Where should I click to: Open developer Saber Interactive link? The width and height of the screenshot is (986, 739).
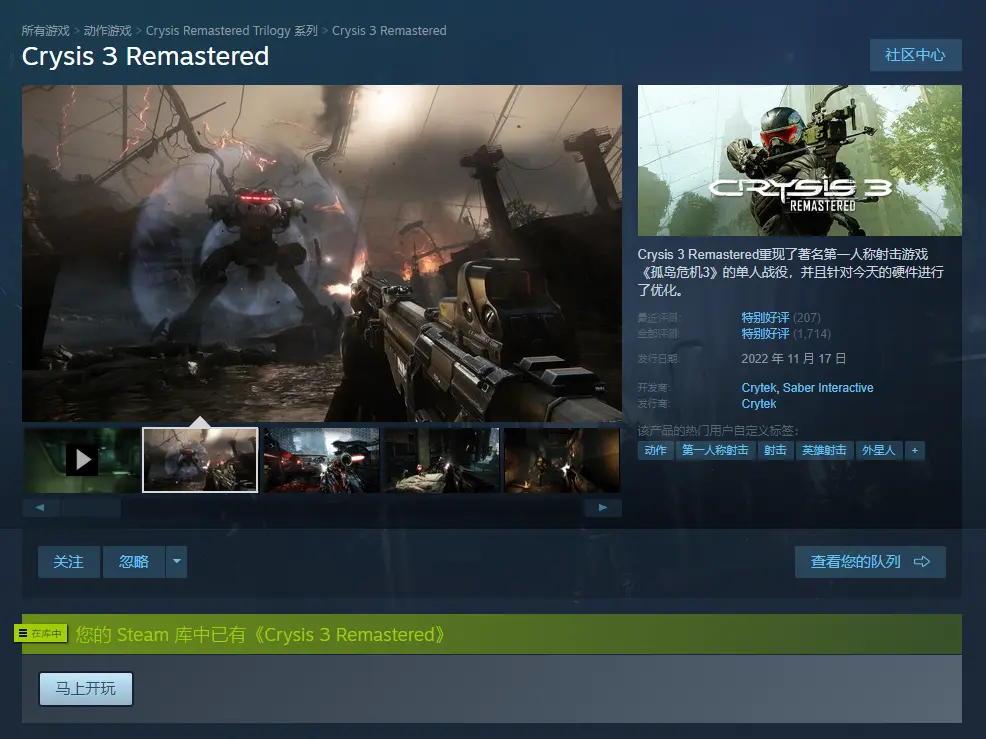tap(828, 388)
